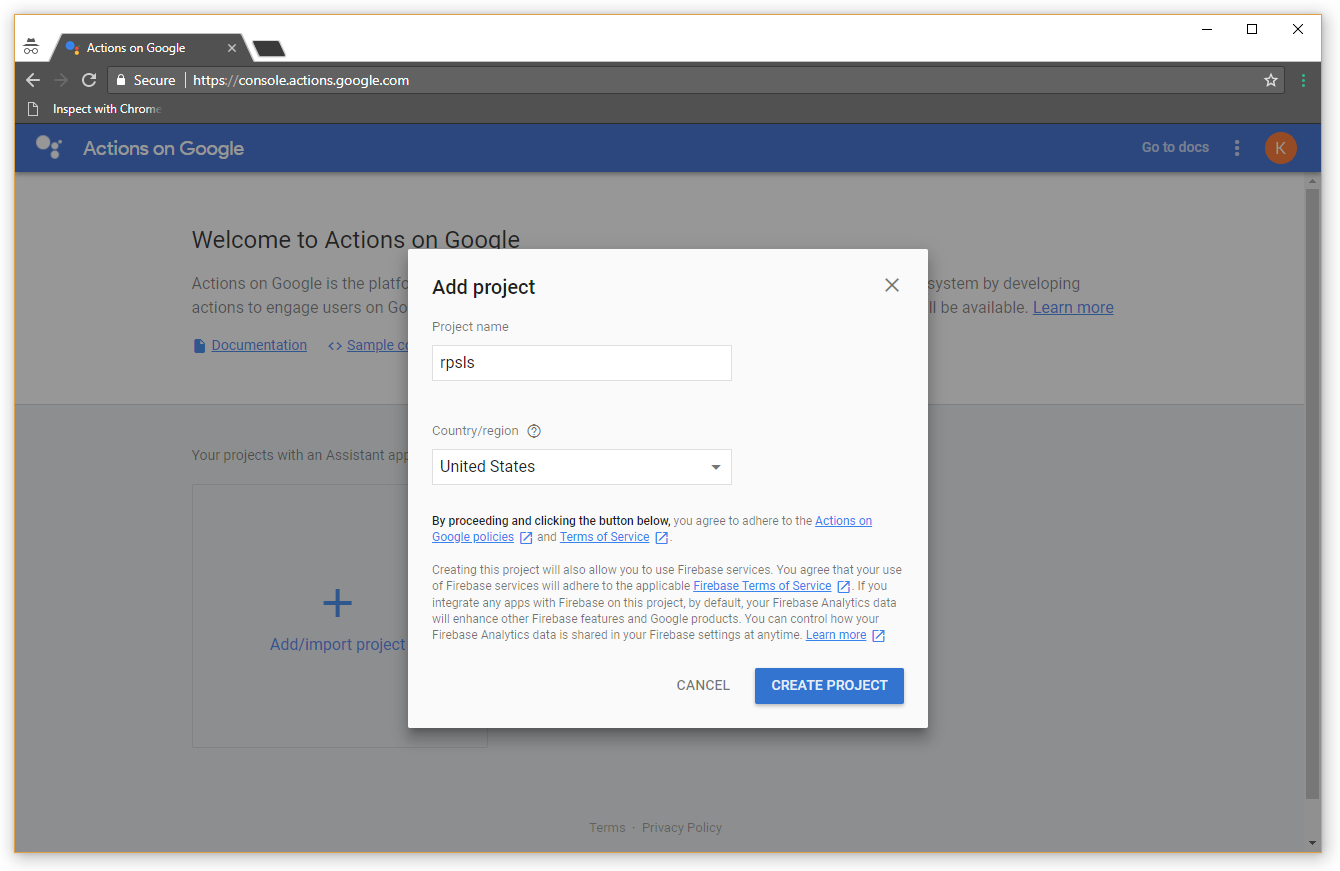
Task: Close the Actions on Google tab
Action: [232, 48]
